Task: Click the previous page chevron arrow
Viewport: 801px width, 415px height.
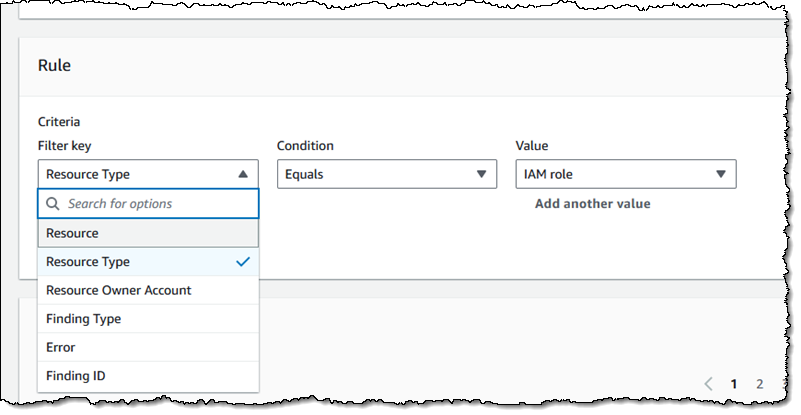Action: point(709,383)
